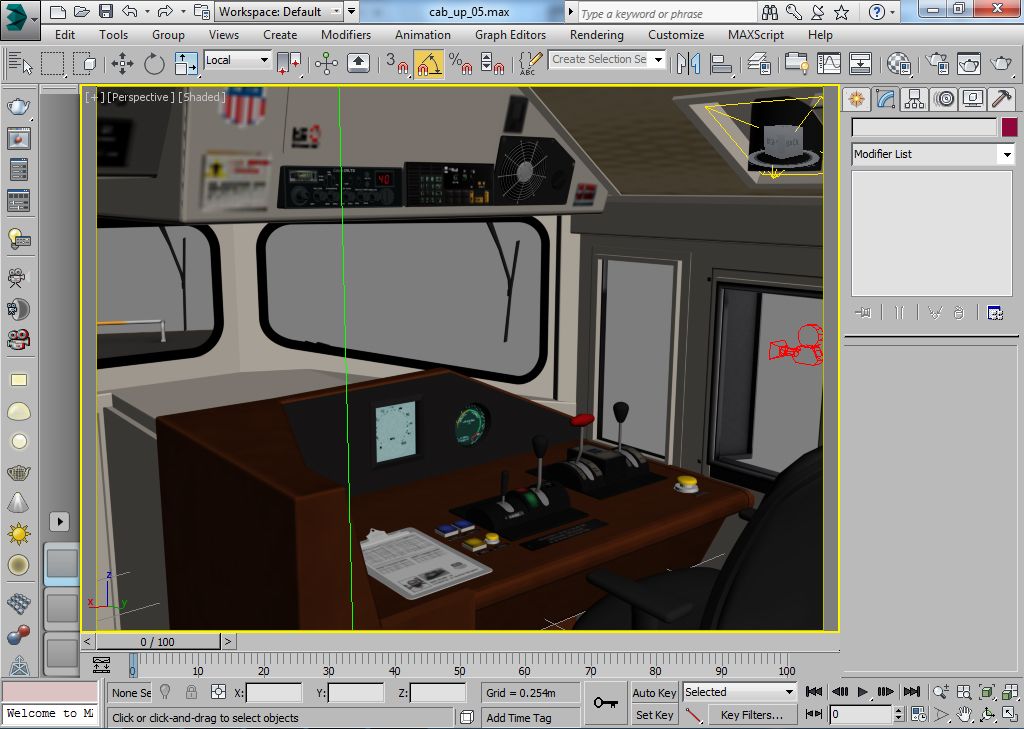This screenshot has height=729, width=1024.
Task: Select the Pan View hand tool
Action: [x=965, y=715]
